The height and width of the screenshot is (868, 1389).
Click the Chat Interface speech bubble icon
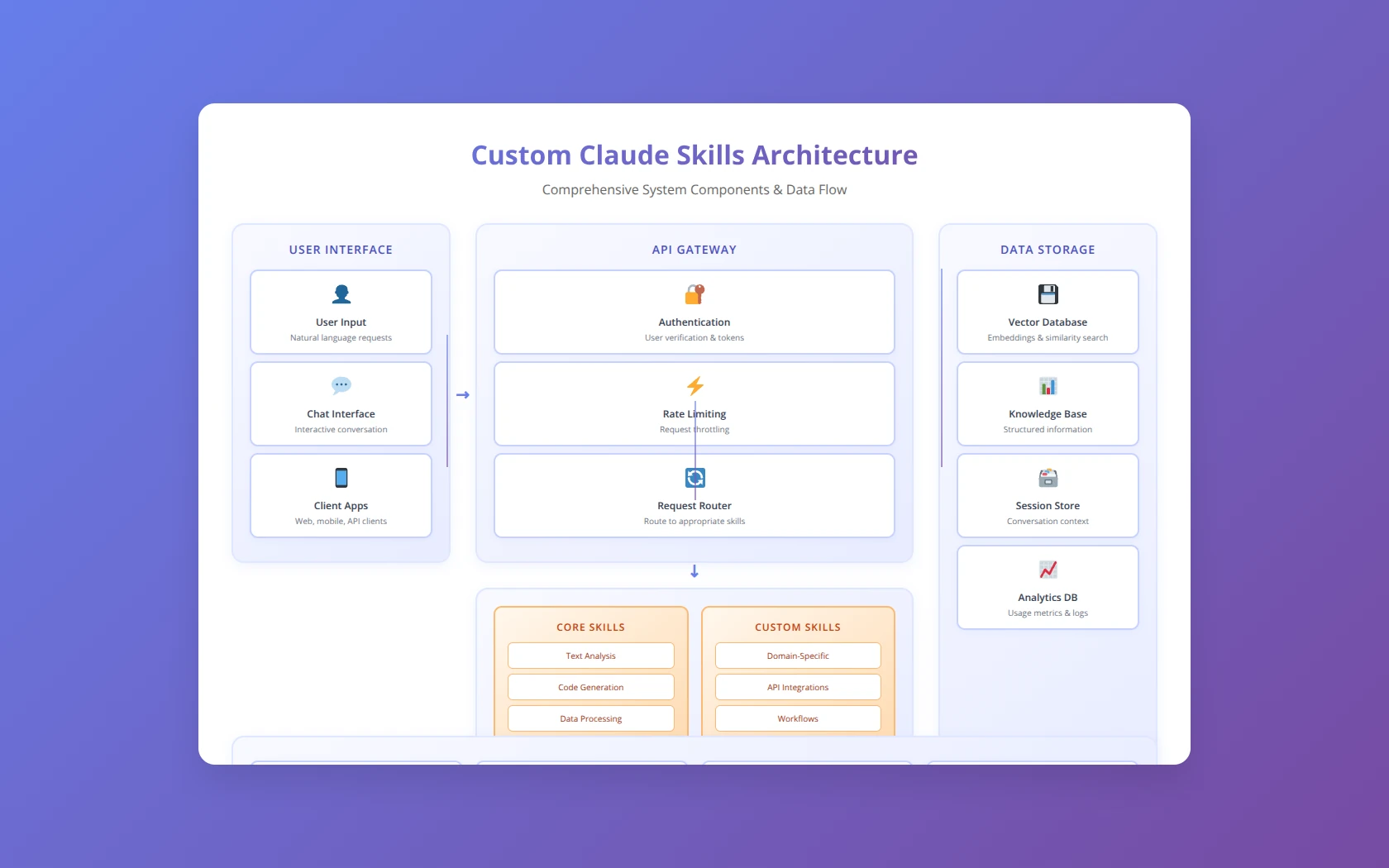(341, 386)
